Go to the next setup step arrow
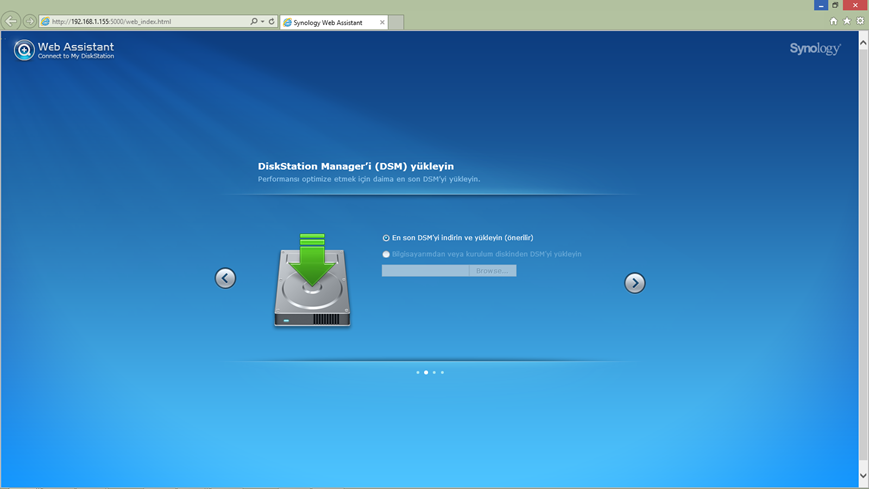869x489 pixels. (x=635, y=283)
